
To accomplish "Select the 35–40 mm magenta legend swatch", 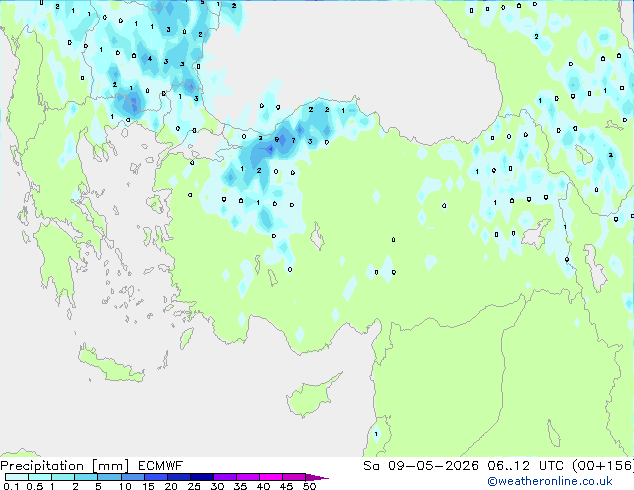I will (247, 477).
